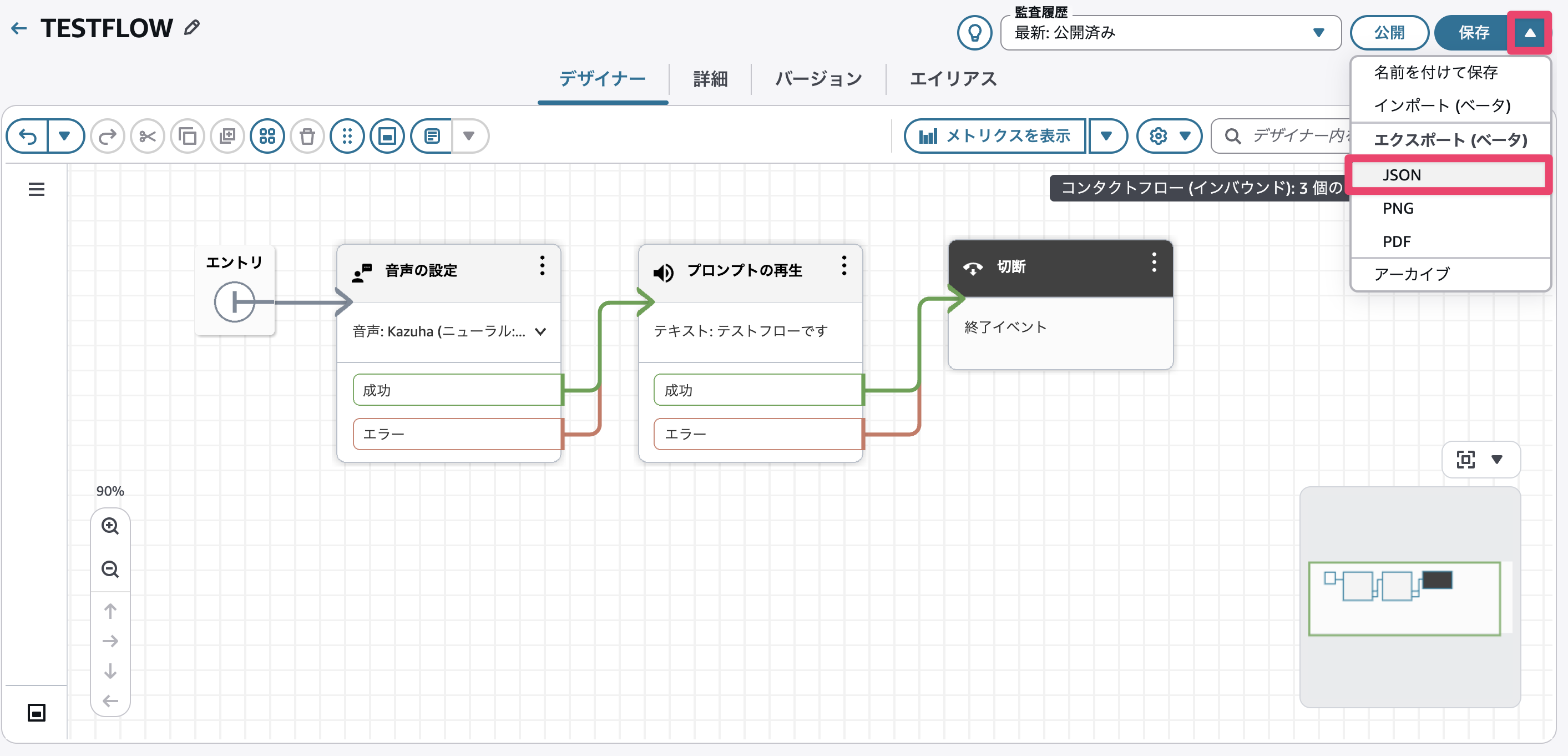Screen dimensions: 1568x756
Task: Open the 監査履歴 version dropdown
Action: tap(1171, 33)
